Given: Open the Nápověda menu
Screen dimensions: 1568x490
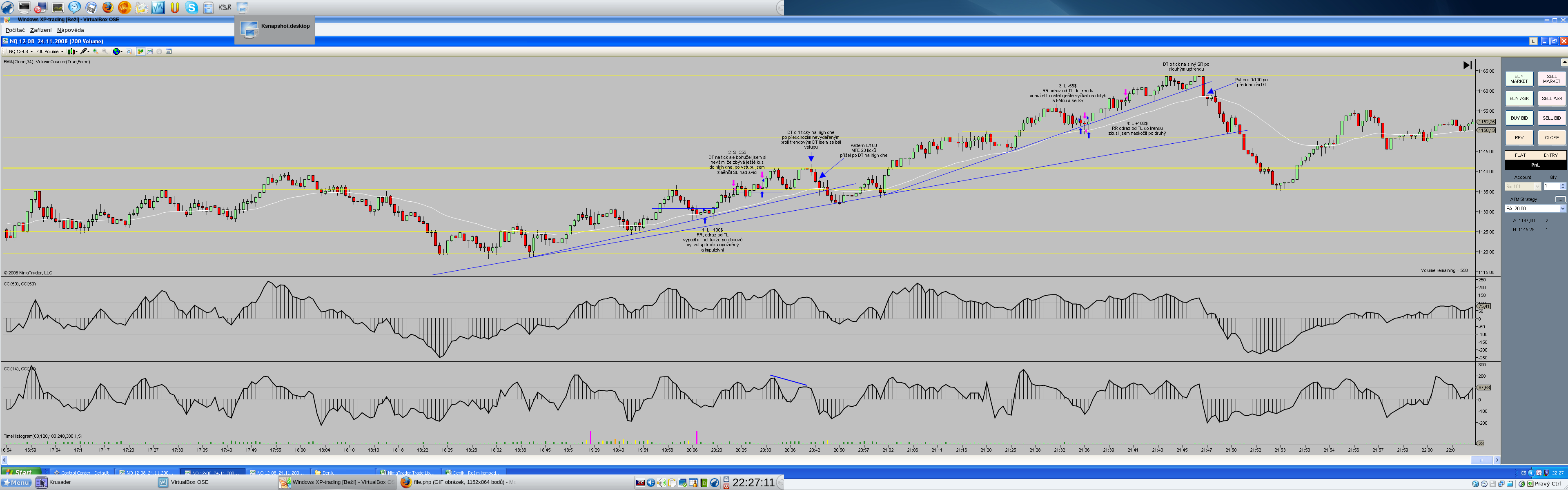Looking at the screenshot, I should tap(71, 30).
